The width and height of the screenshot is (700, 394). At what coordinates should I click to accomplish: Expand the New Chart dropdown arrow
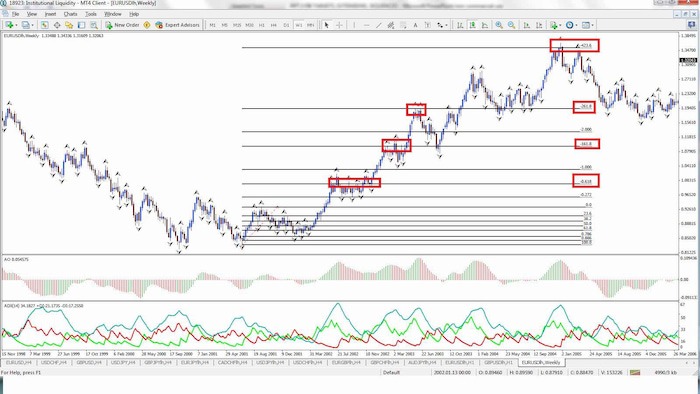pyautogui.click(x=17, y=25)
